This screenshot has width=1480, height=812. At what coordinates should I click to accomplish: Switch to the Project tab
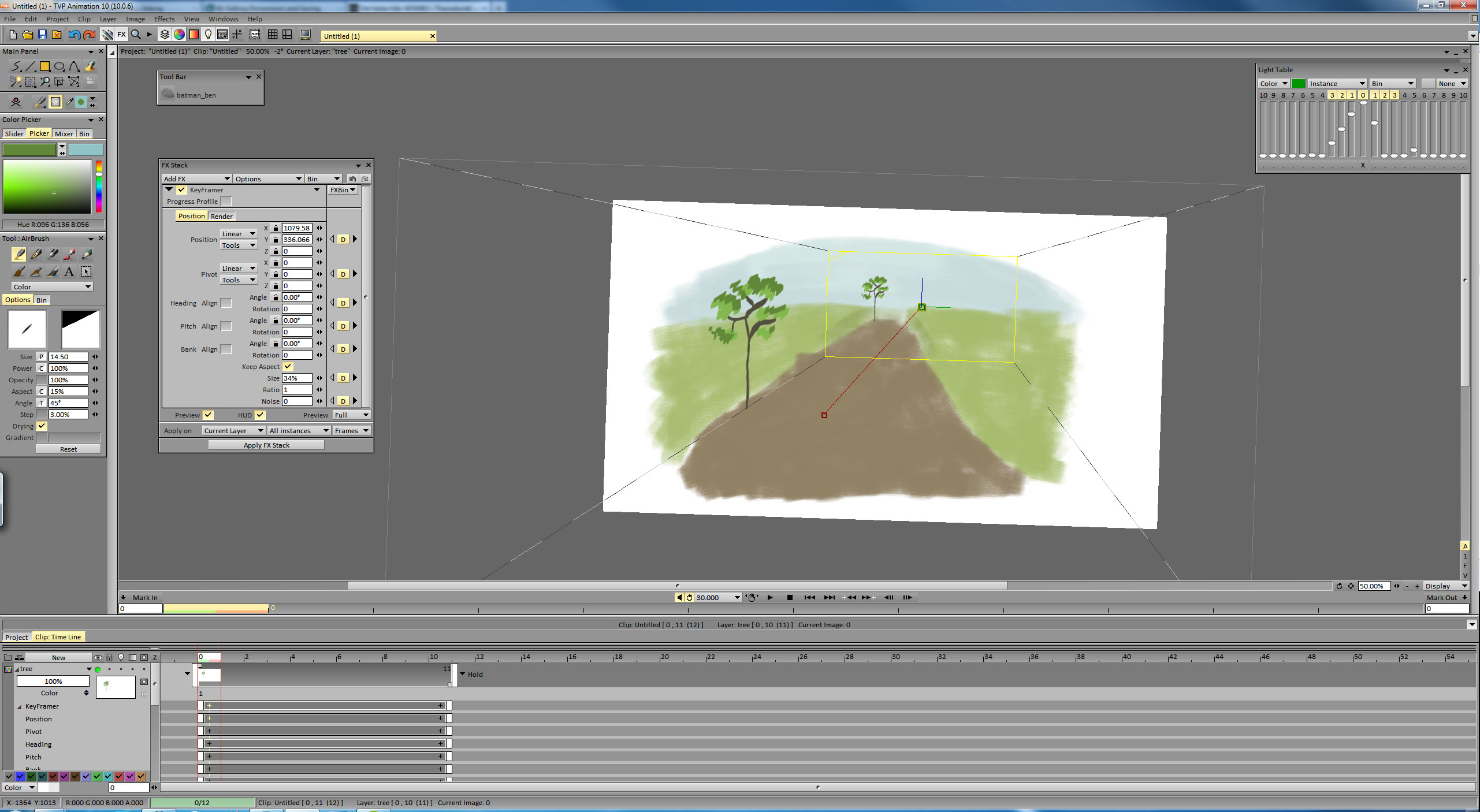tap(16, 637)
